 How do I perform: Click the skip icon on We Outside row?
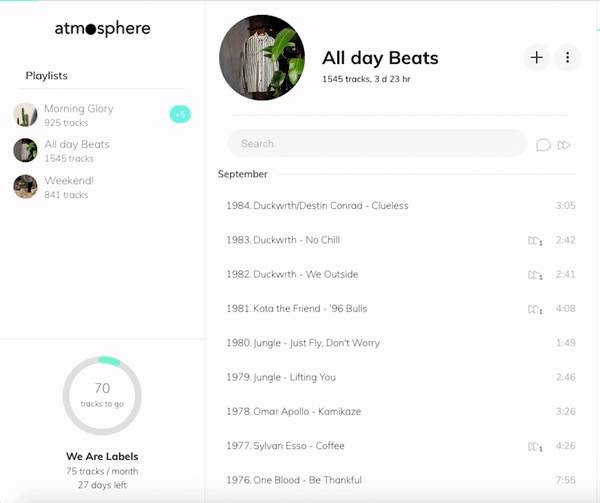click(535, 275)
